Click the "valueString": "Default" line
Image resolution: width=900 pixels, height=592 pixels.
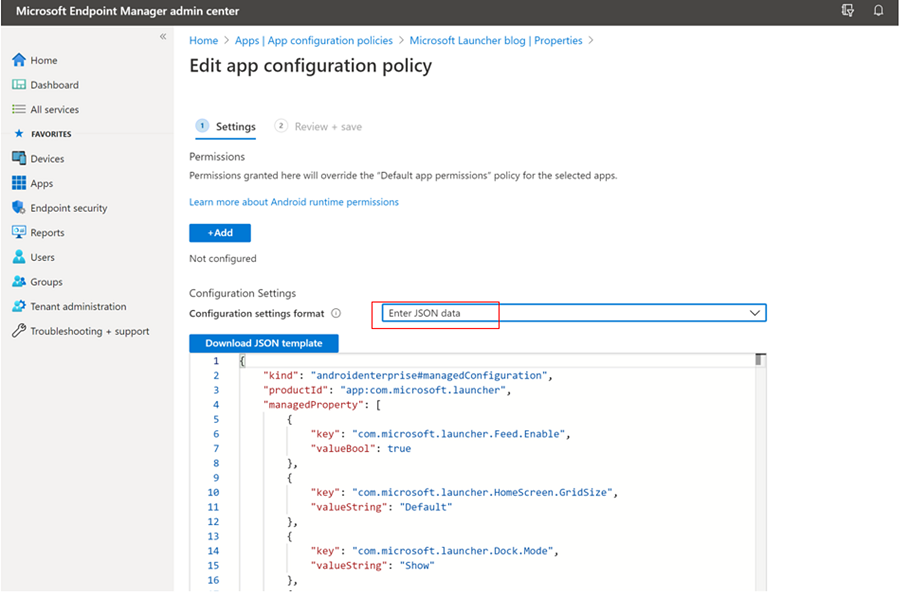click(381, 507)
